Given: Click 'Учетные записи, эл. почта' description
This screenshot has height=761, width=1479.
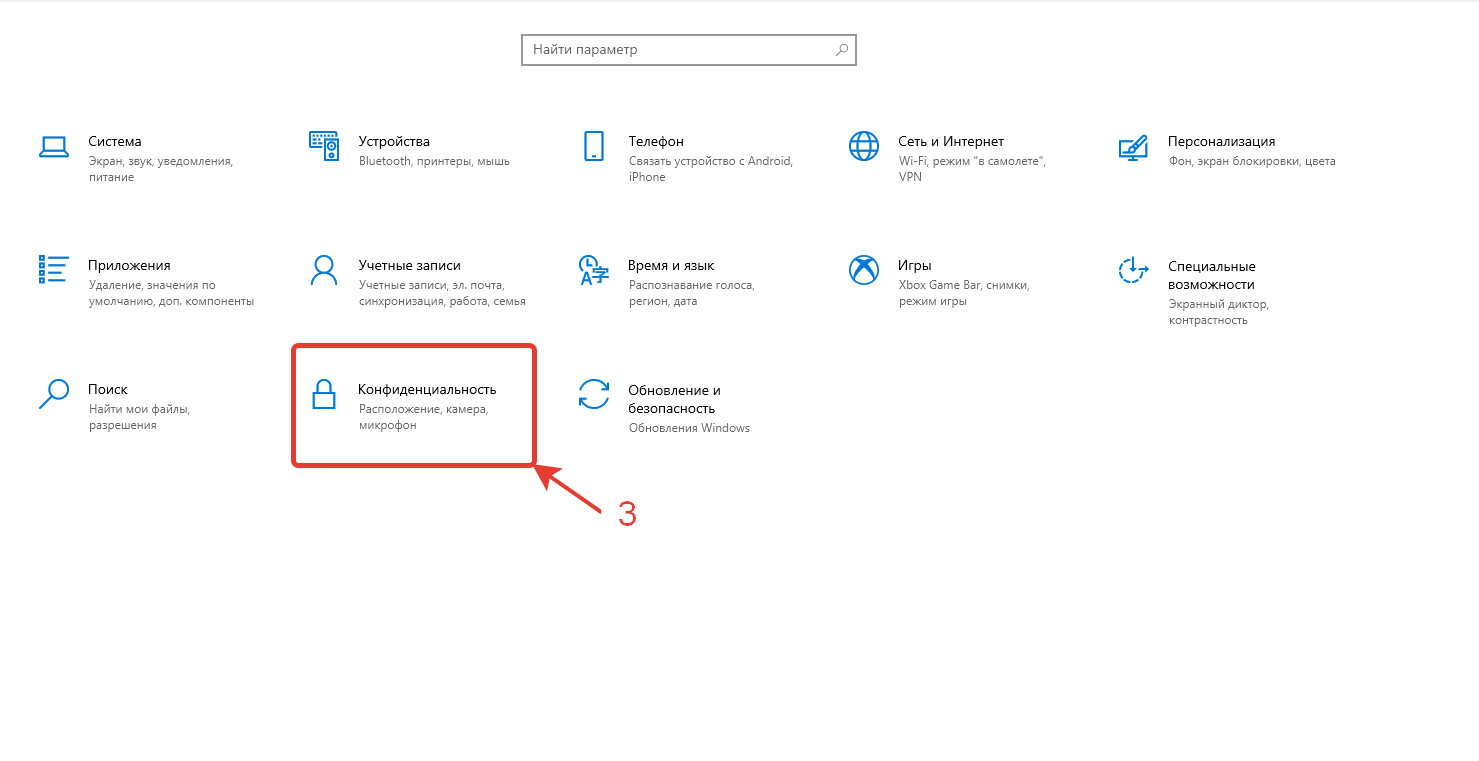Looking at the screenshot, I should [442, 293].
